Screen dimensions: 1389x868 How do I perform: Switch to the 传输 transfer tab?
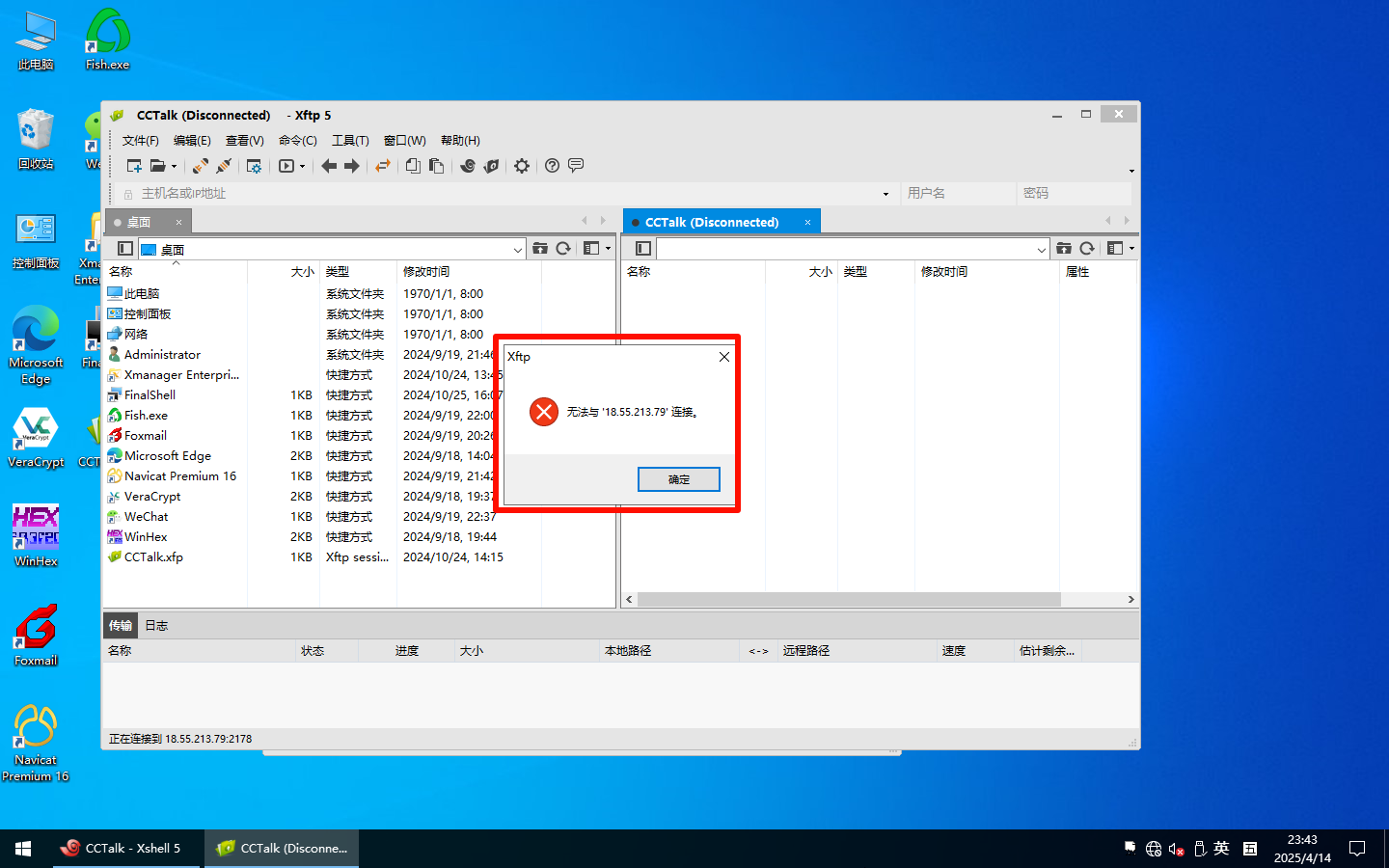click(x=121, y=626)
